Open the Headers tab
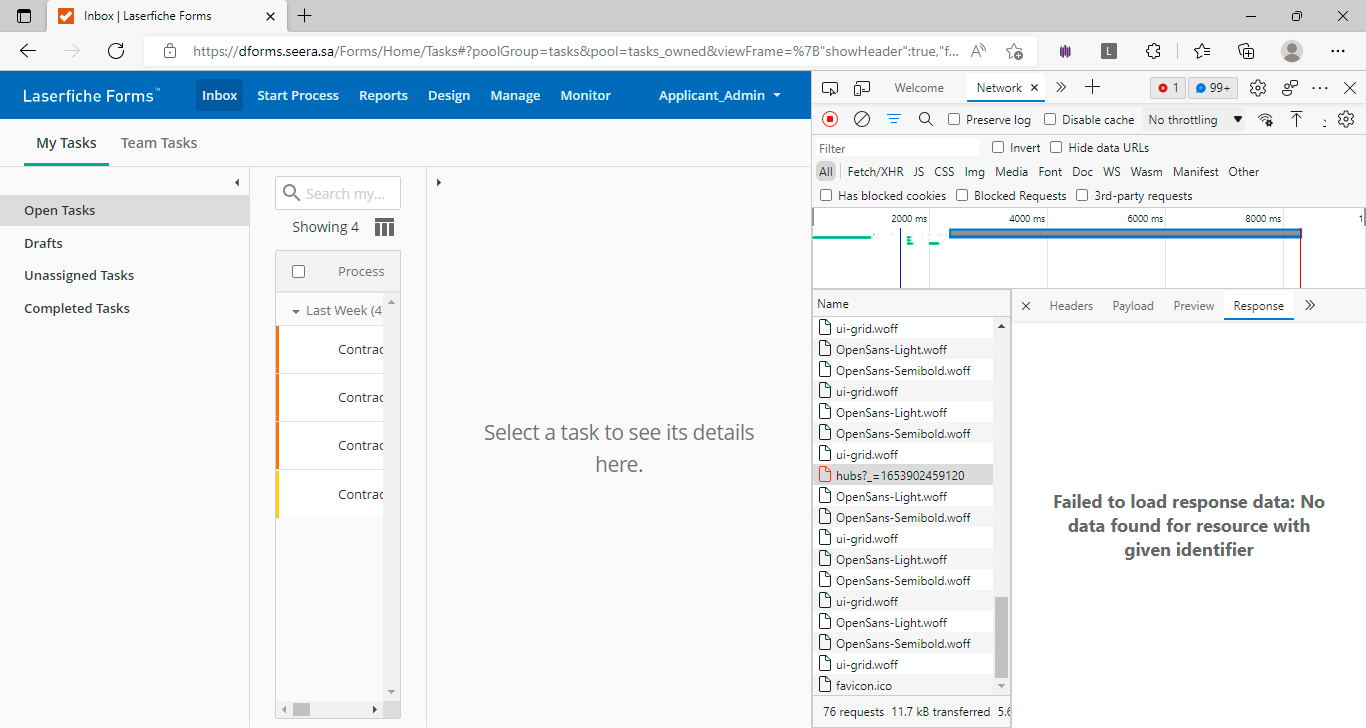Viewport: 1366px width, 728px height. tap(1070, 306)
